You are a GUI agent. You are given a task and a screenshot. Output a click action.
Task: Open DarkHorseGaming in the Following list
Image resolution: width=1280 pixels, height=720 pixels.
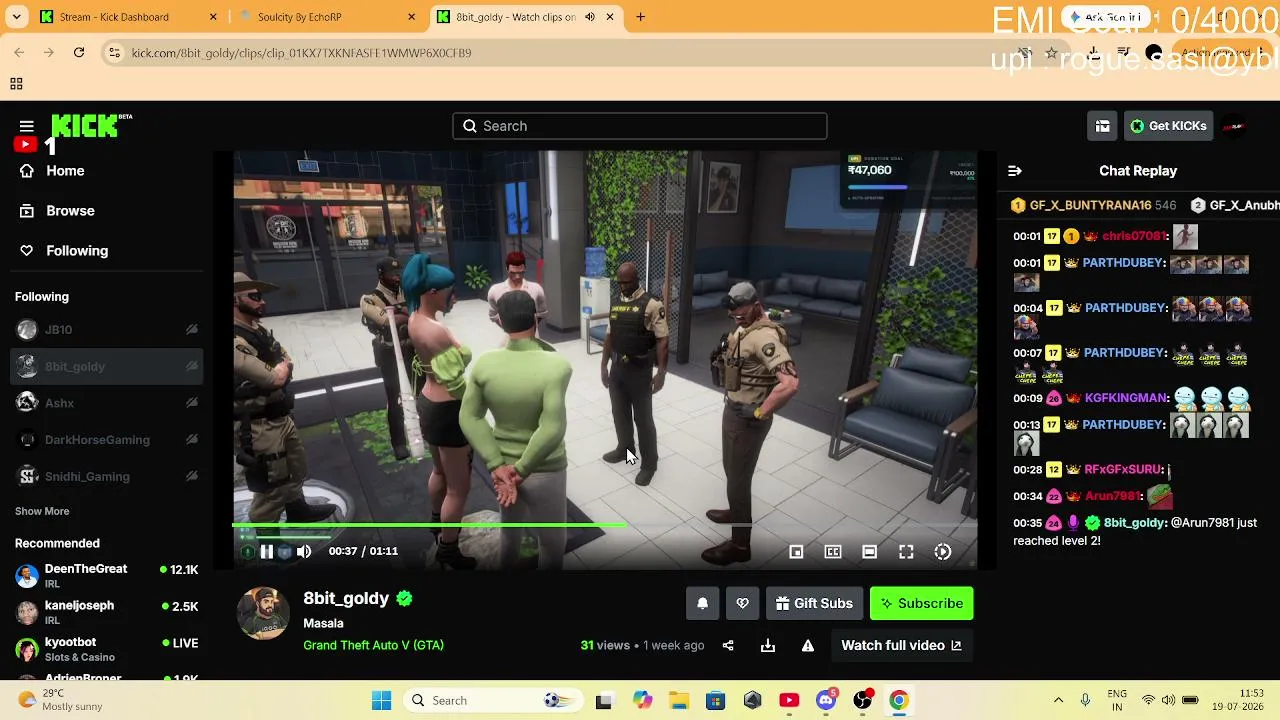coord(107,440)
